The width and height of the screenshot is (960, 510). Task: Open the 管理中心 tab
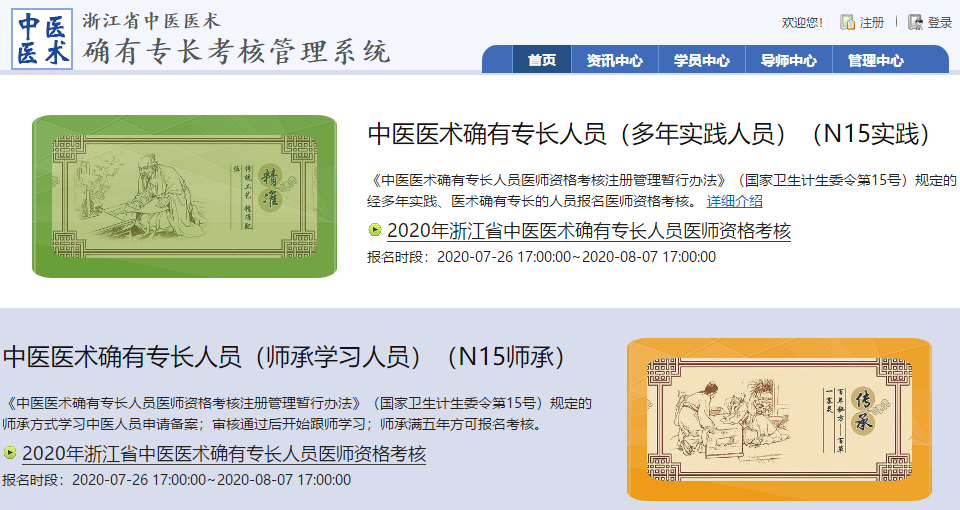tap(876, 59)
